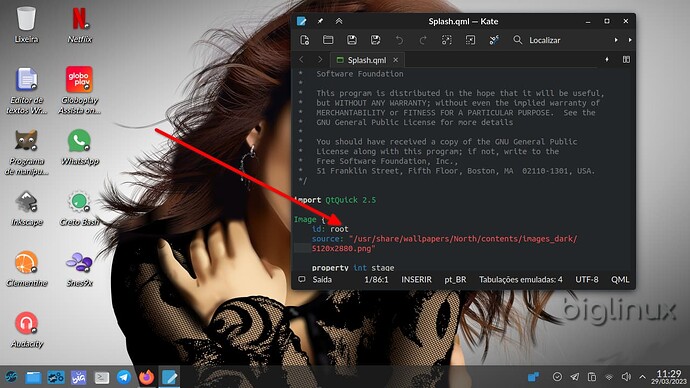Screen dimensions: 690x388
Task: Split the editor view icon
Action: click(626, 59)
